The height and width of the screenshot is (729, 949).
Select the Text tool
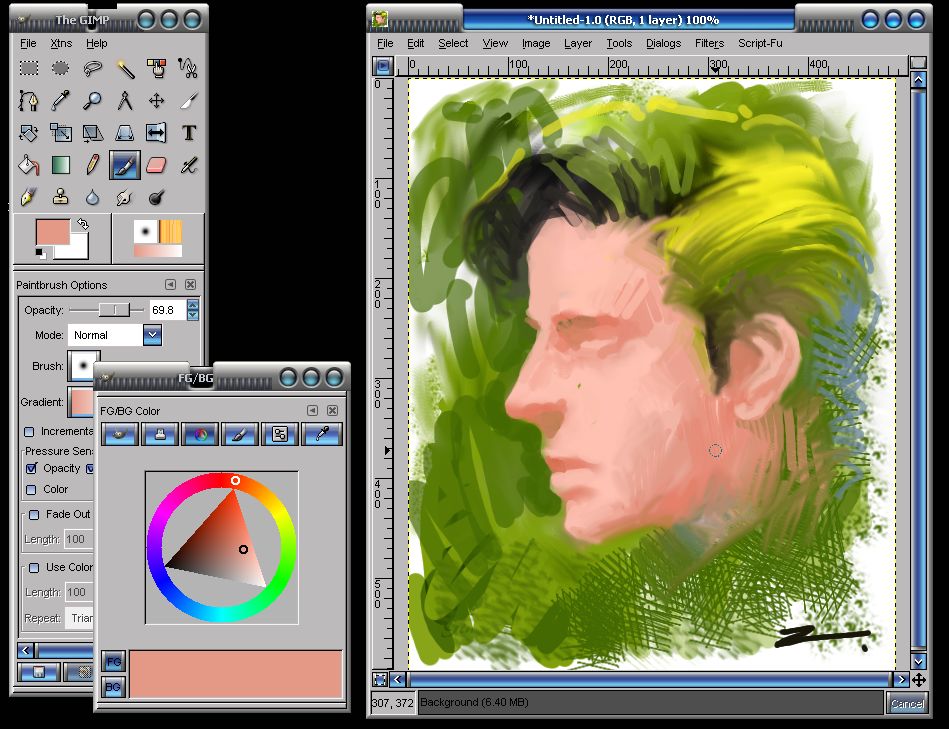click(188, 132)
